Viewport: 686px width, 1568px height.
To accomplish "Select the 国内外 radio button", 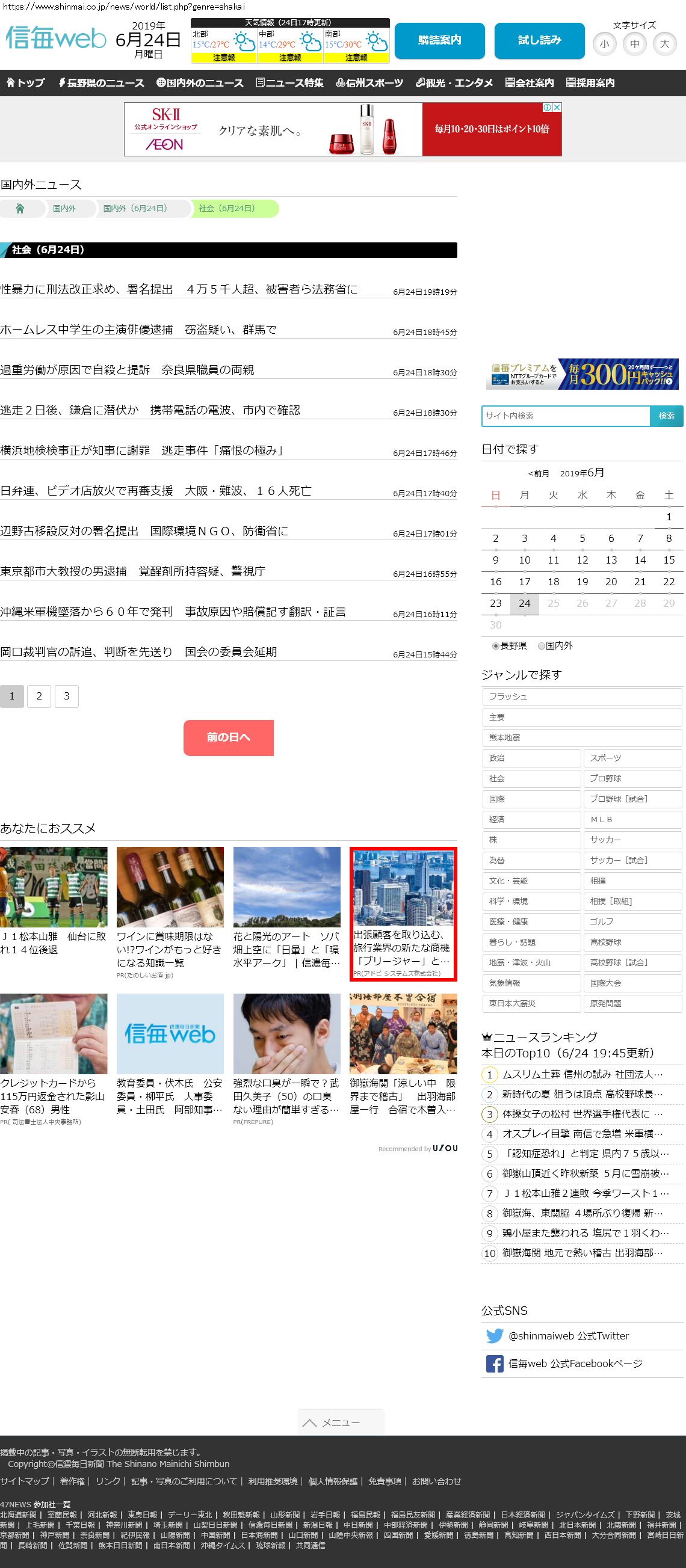I will coord(541,646).
